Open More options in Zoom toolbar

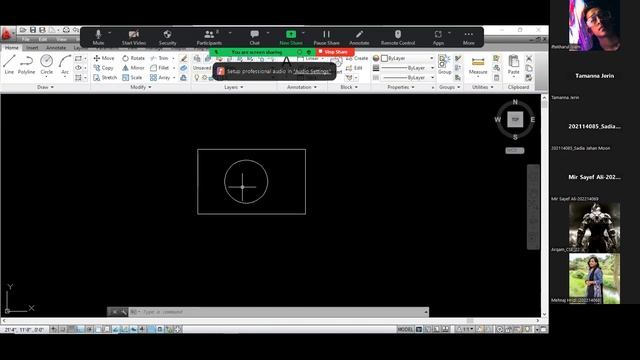[469, 37]
